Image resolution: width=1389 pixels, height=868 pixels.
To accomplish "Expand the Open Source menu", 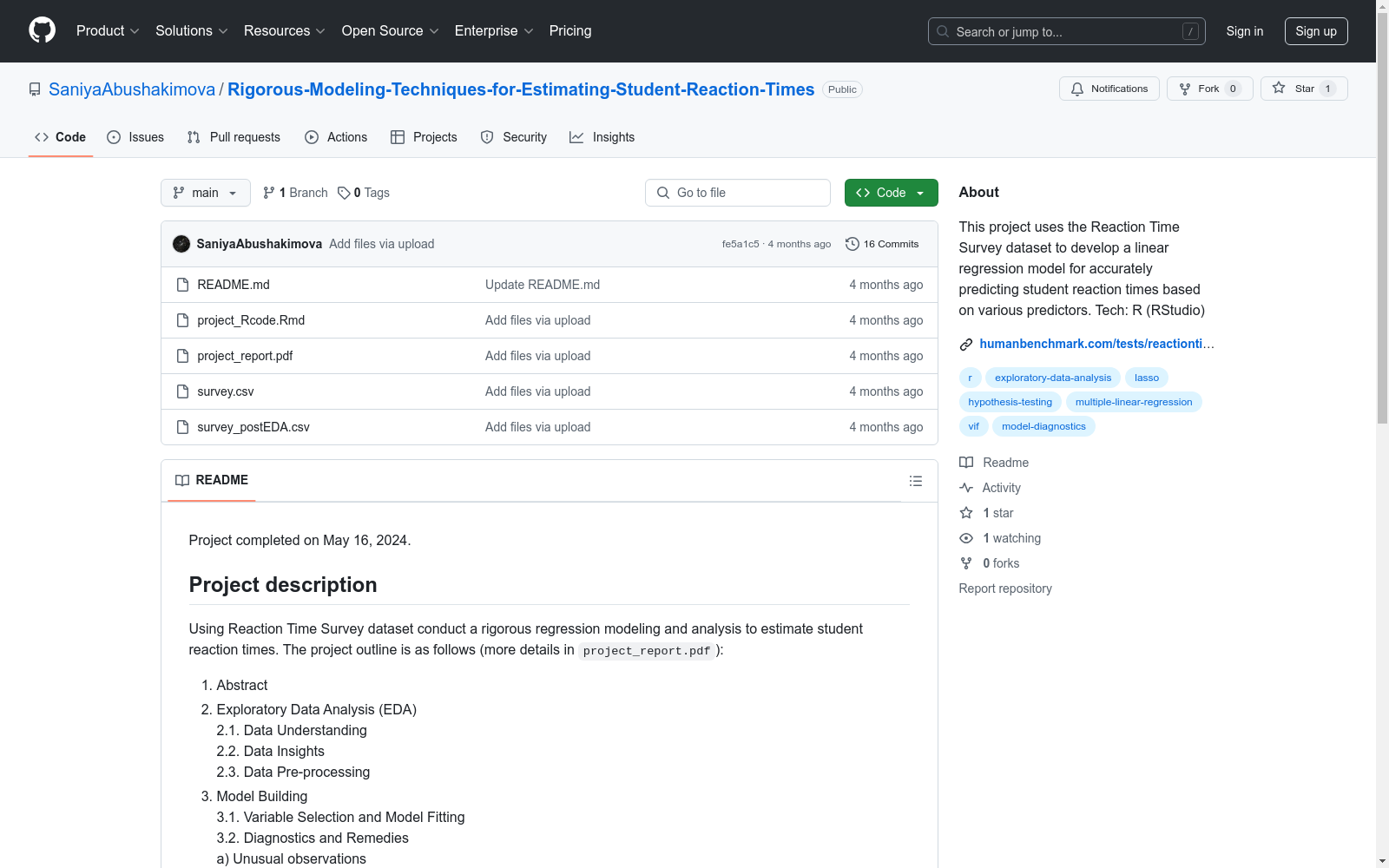I will pyautogui.click(x=391, y=31).
